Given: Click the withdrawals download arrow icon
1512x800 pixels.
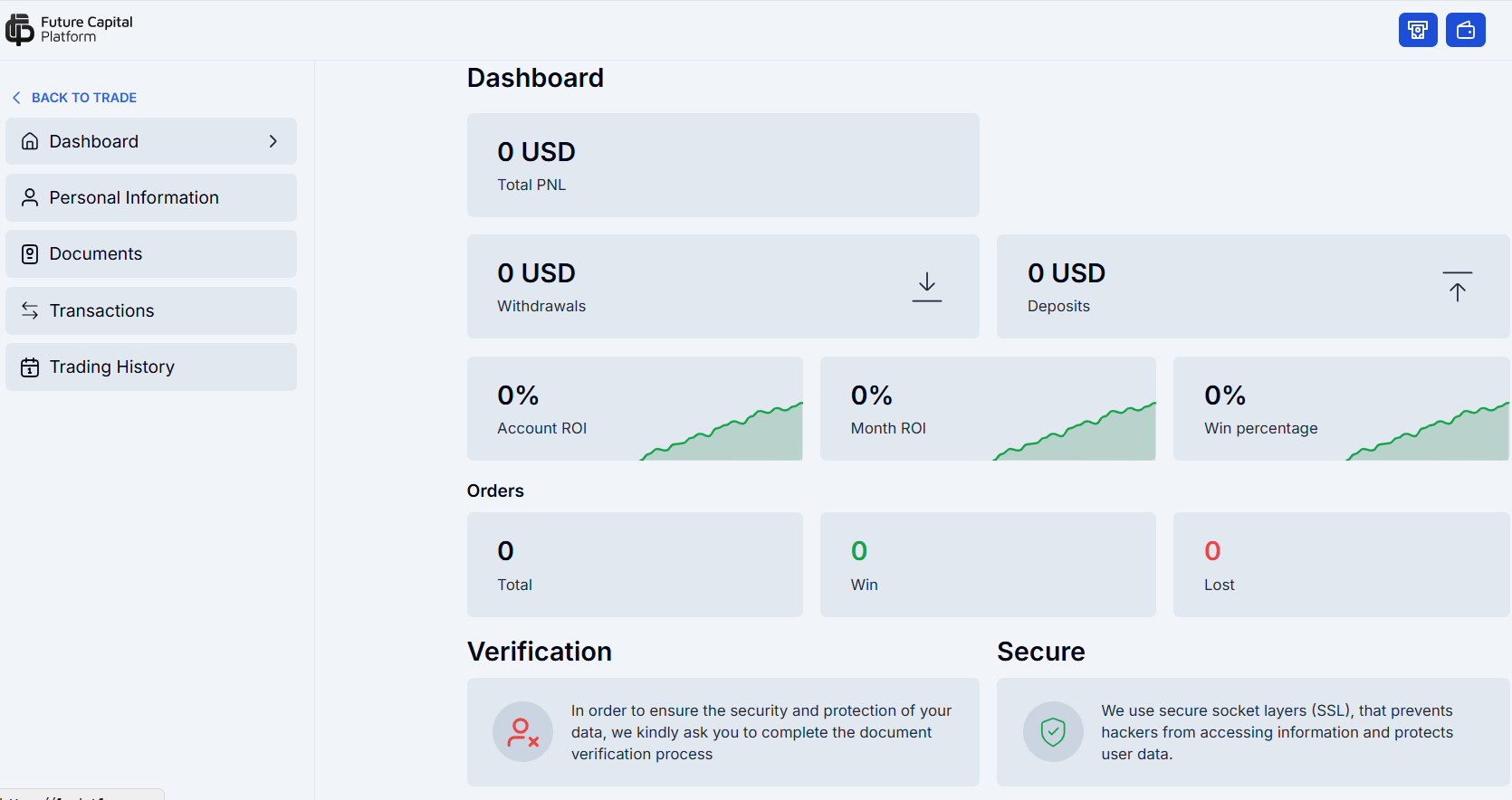Looking at the screenshot, I should tap(926, 287).
